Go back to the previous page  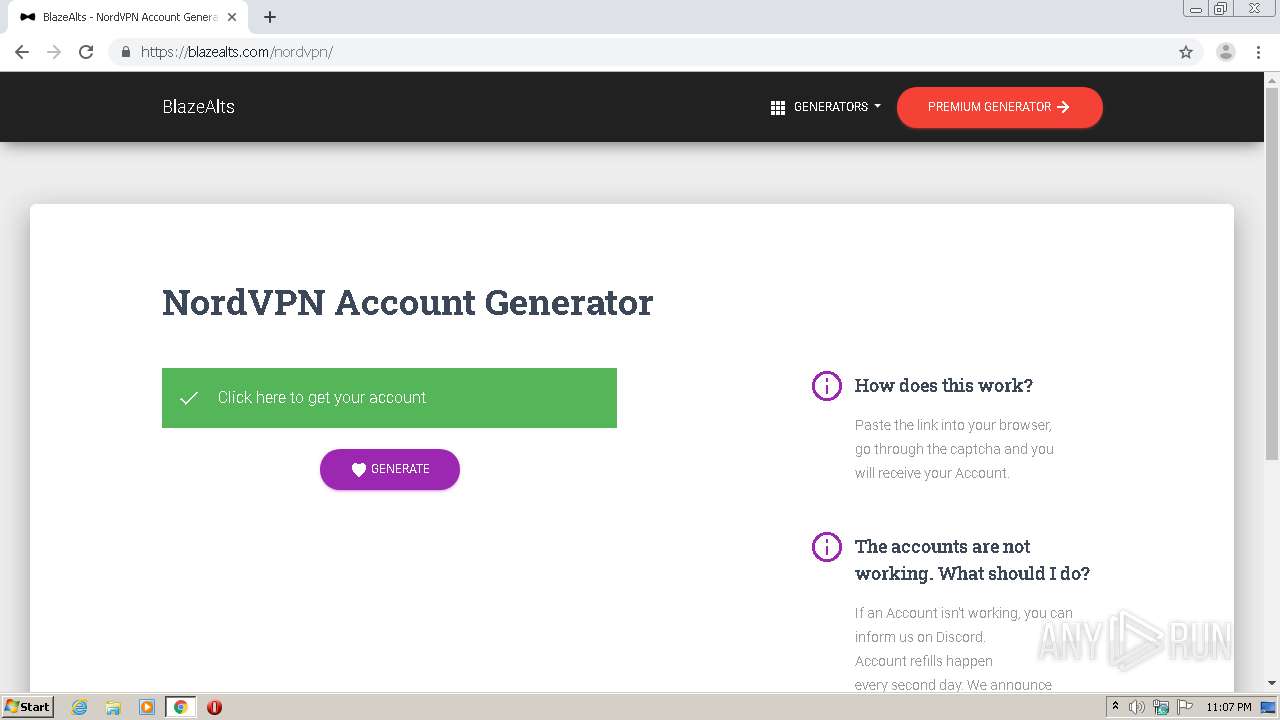click(x=22, y=52)
